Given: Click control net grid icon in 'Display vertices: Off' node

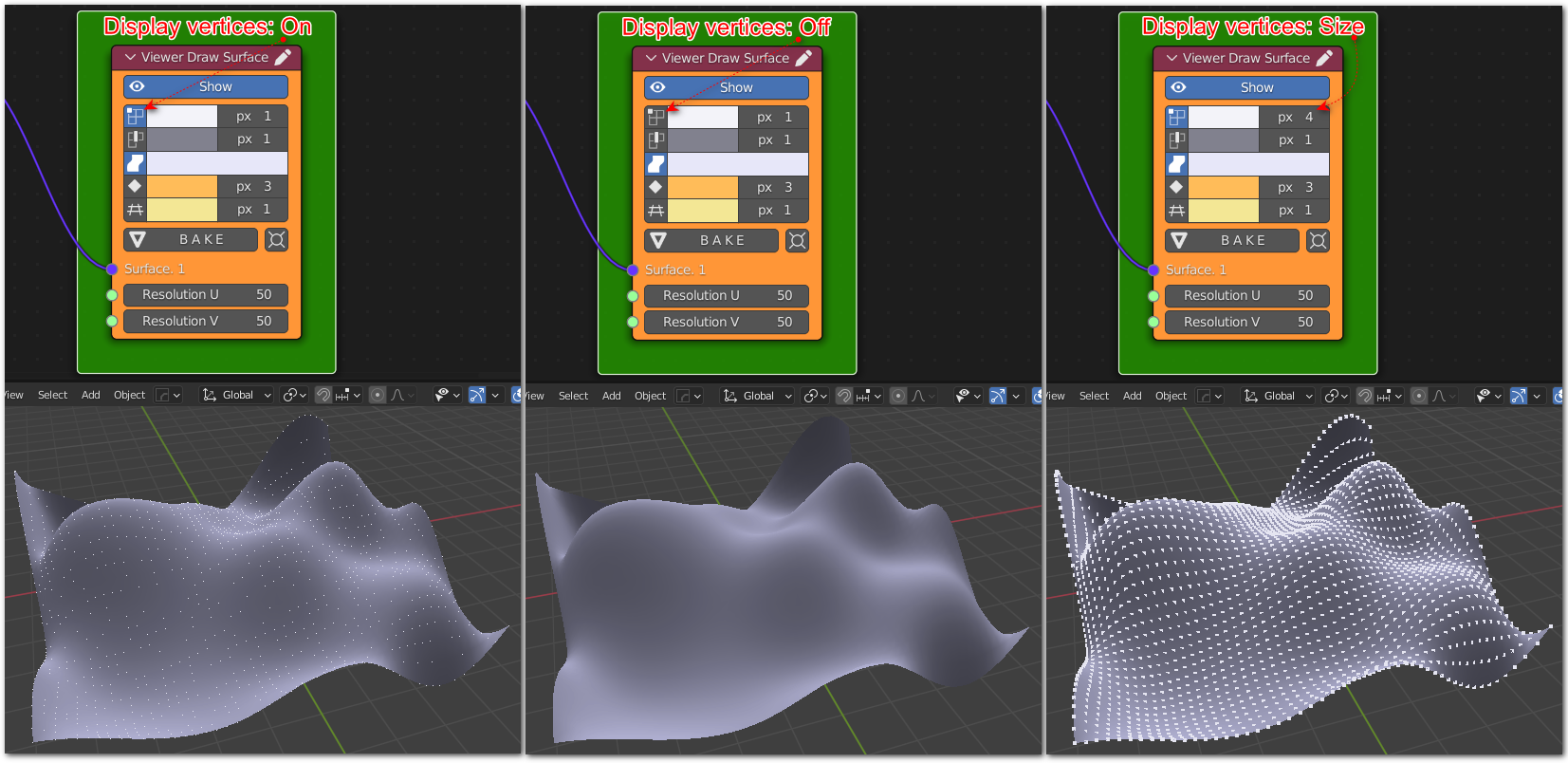Looking at the screenshot, I should [656, 210].
